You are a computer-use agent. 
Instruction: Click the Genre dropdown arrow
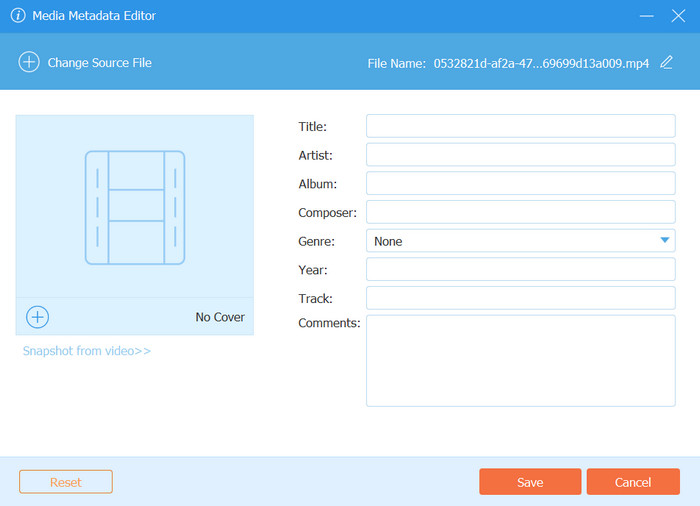tap(664, 241)
